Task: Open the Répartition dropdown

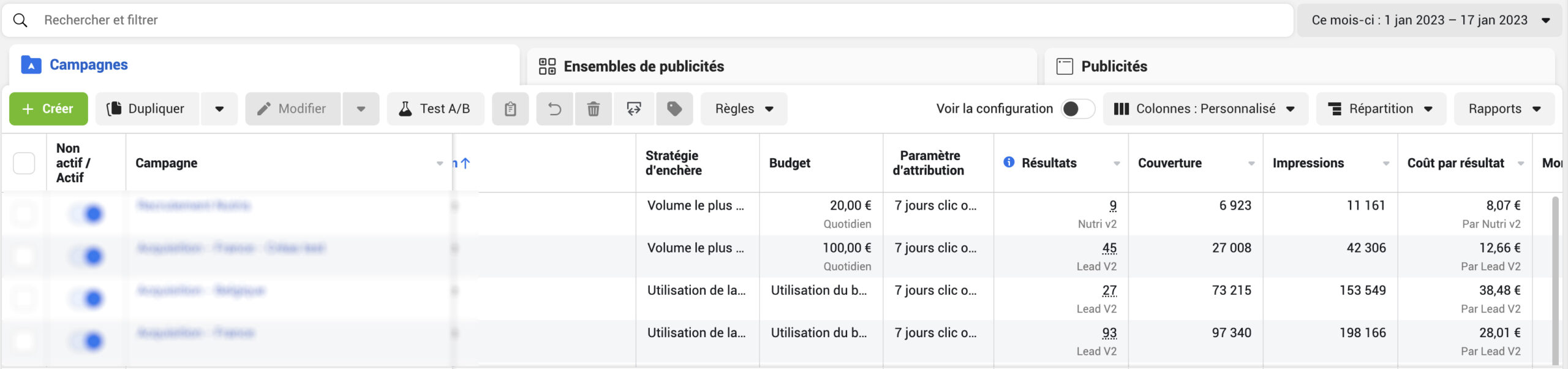Action: pos(1381,109)
